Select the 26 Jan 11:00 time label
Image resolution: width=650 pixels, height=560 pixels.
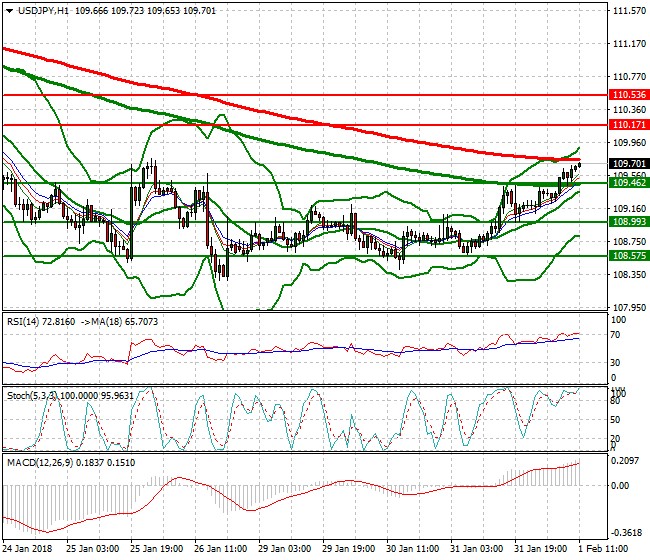click(x=221, y=549)
